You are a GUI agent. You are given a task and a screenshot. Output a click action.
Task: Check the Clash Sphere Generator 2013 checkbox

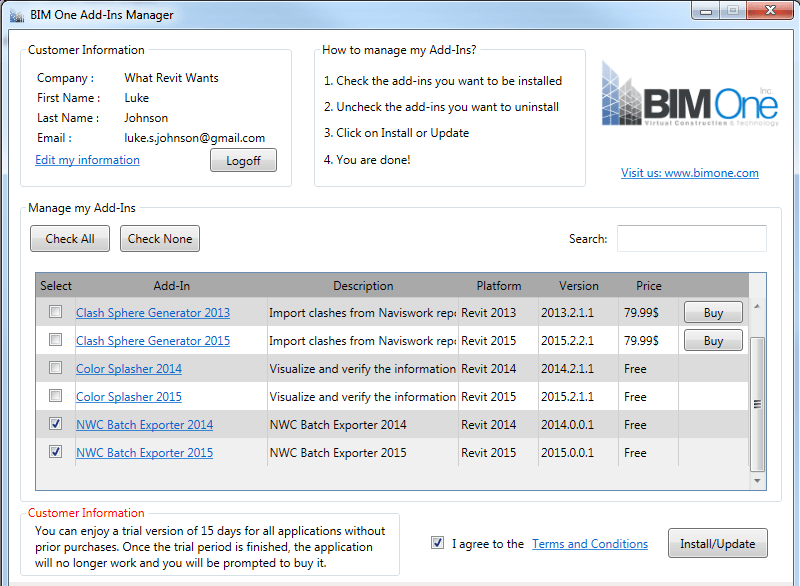click(x=55, y=312)
